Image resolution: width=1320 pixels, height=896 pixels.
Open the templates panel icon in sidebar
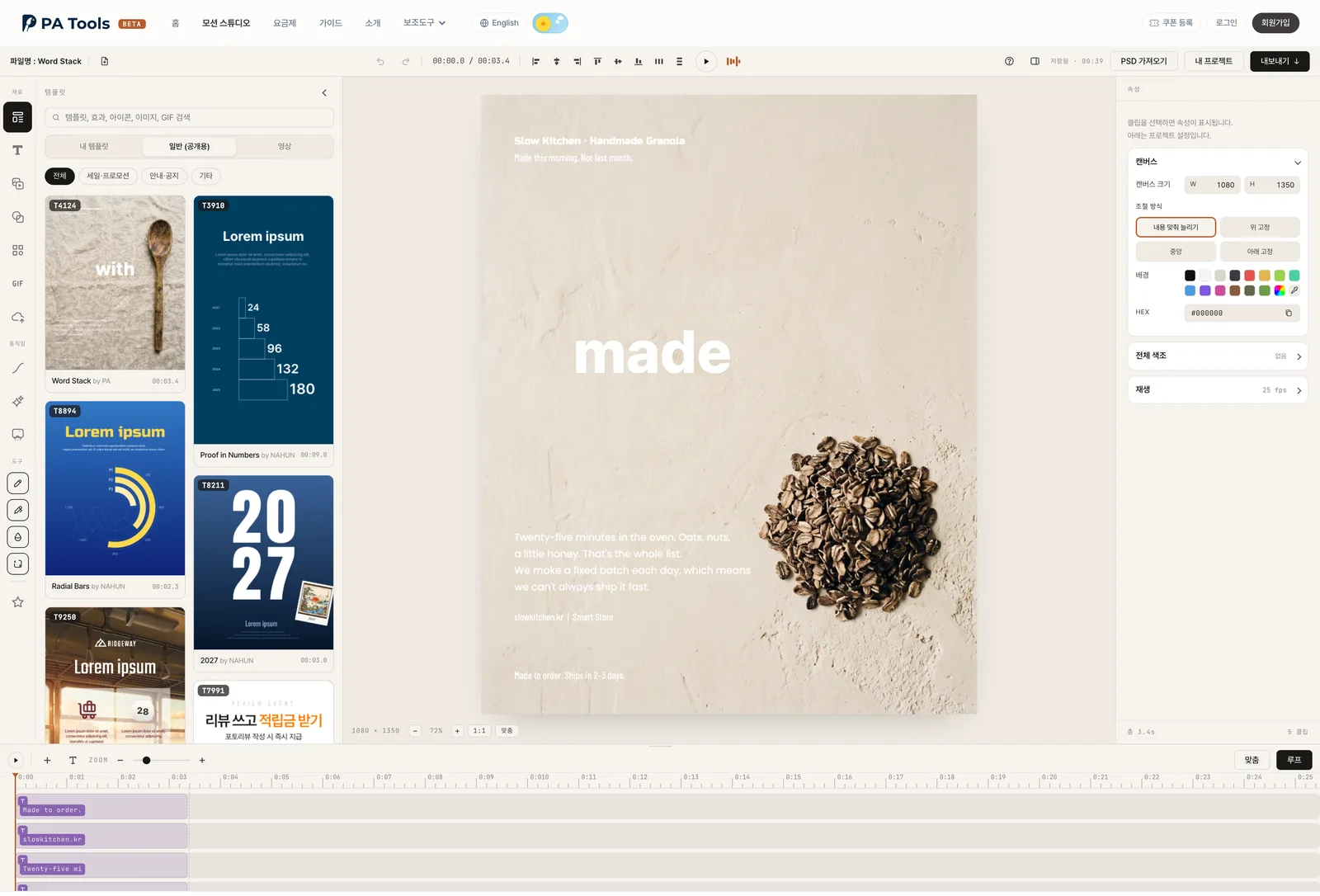point(17,117)
